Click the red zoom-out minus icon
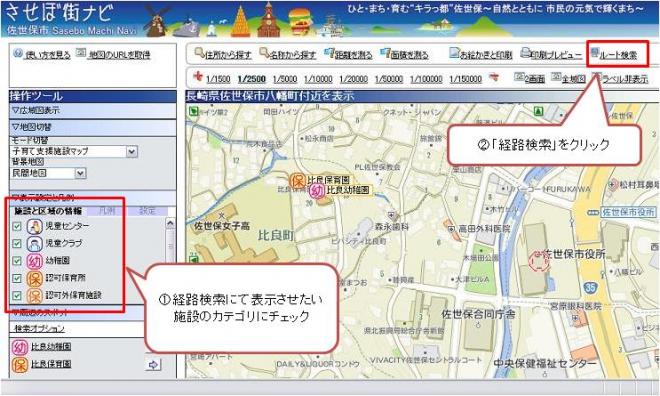Image resolution: width=660 pixels, height=396 pixels. point(494,77)
